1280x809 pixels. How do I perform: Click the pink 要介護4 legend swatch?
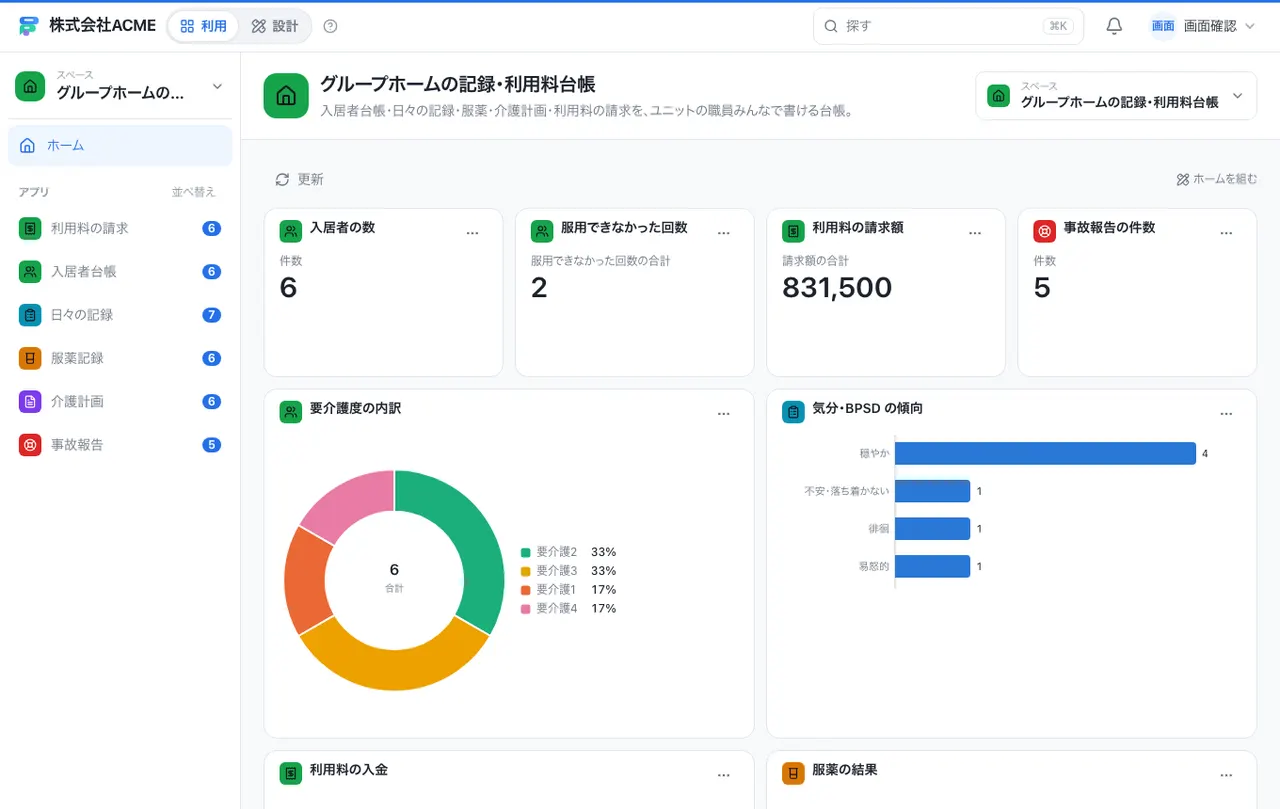(525, 608)
